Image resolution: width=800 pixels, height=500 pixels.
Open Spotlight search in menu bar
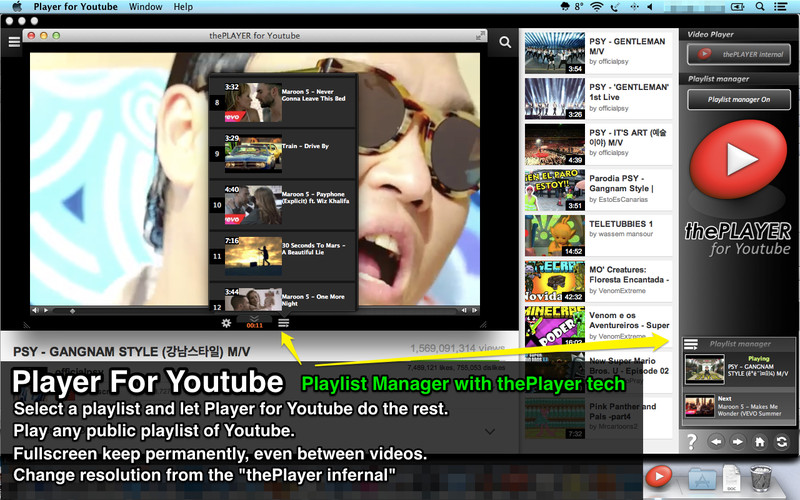760,7
